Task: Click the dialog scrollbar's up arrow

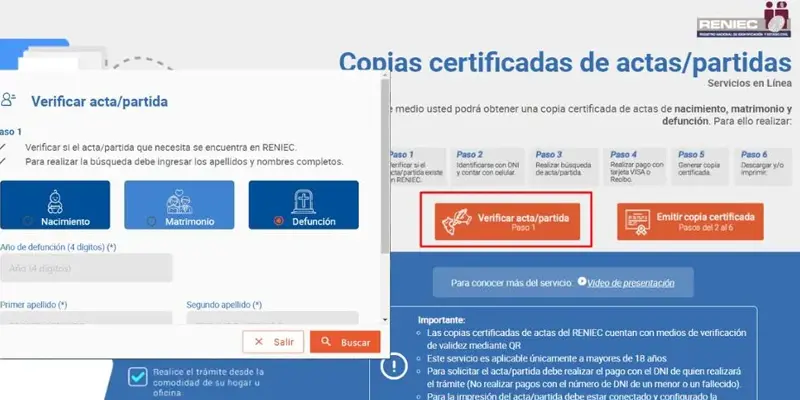Action: click(385, 74)
